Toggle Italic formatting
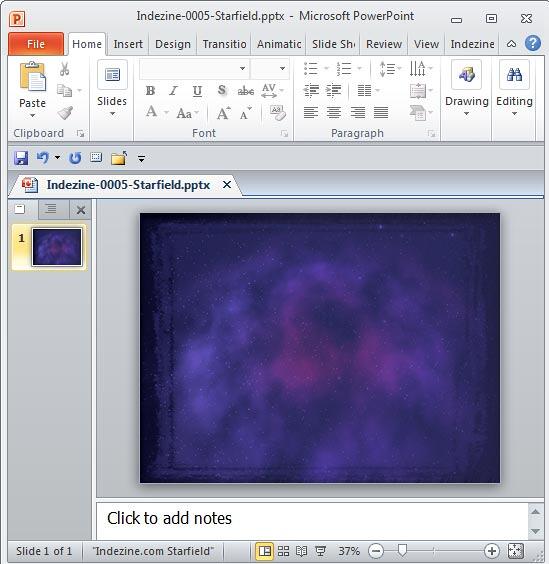 point(173,91)
